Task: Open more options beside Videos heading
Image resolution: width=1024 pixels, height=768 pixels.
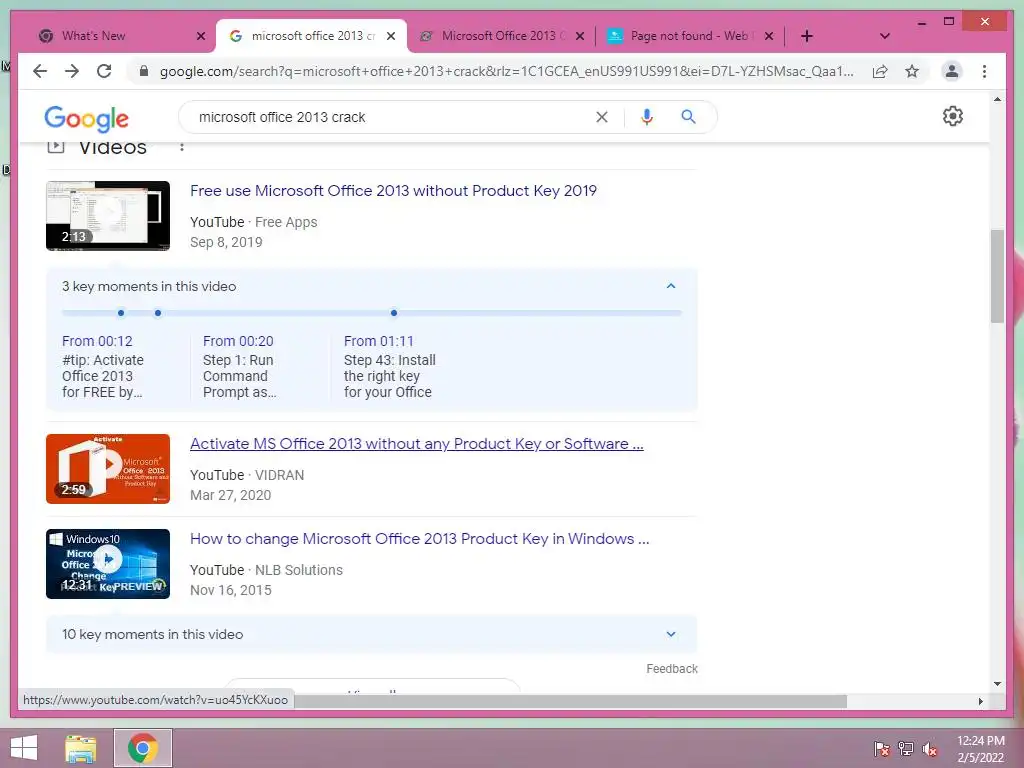Action: [x=182, y=148]
